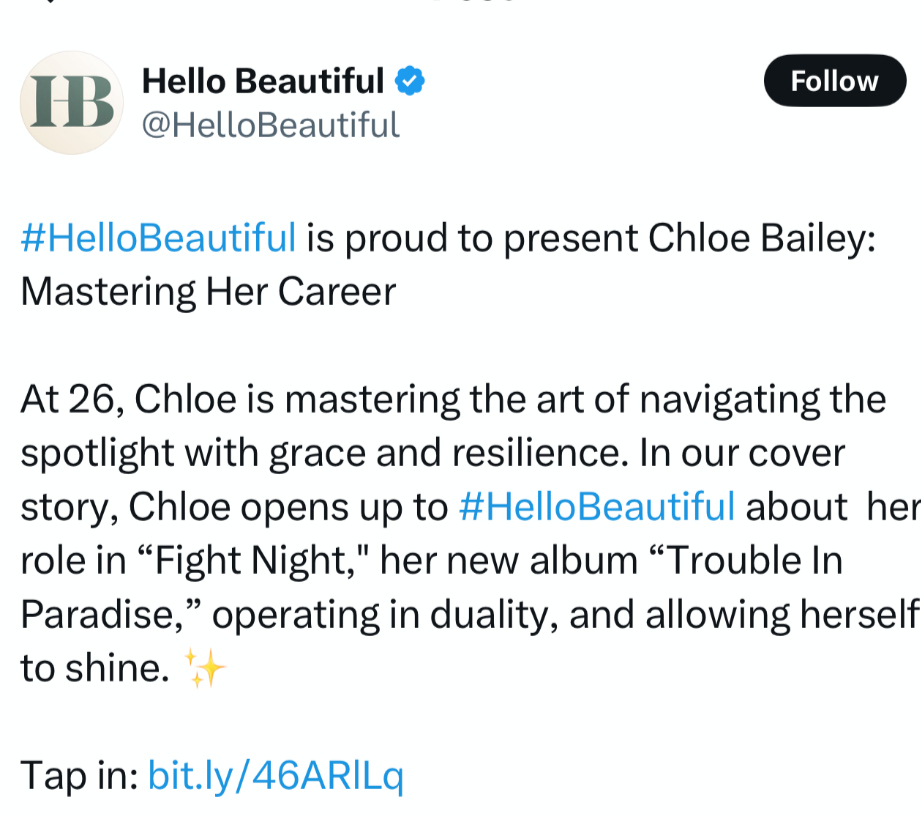Click the "Tap in:" label
Screen dimensions: 921x815
pos(79,776)
